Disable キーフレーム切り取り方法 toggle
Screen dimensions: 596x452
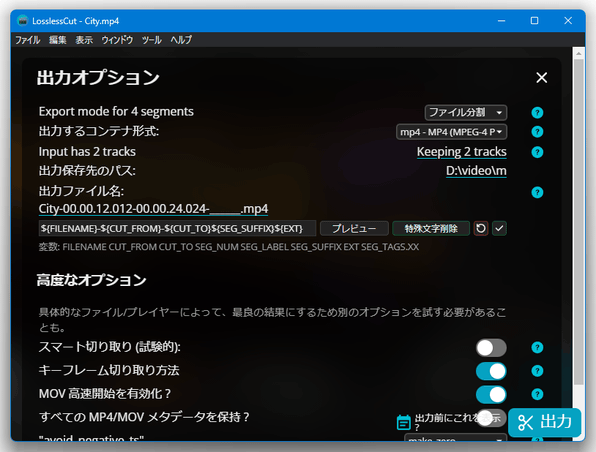click(491, 371)
